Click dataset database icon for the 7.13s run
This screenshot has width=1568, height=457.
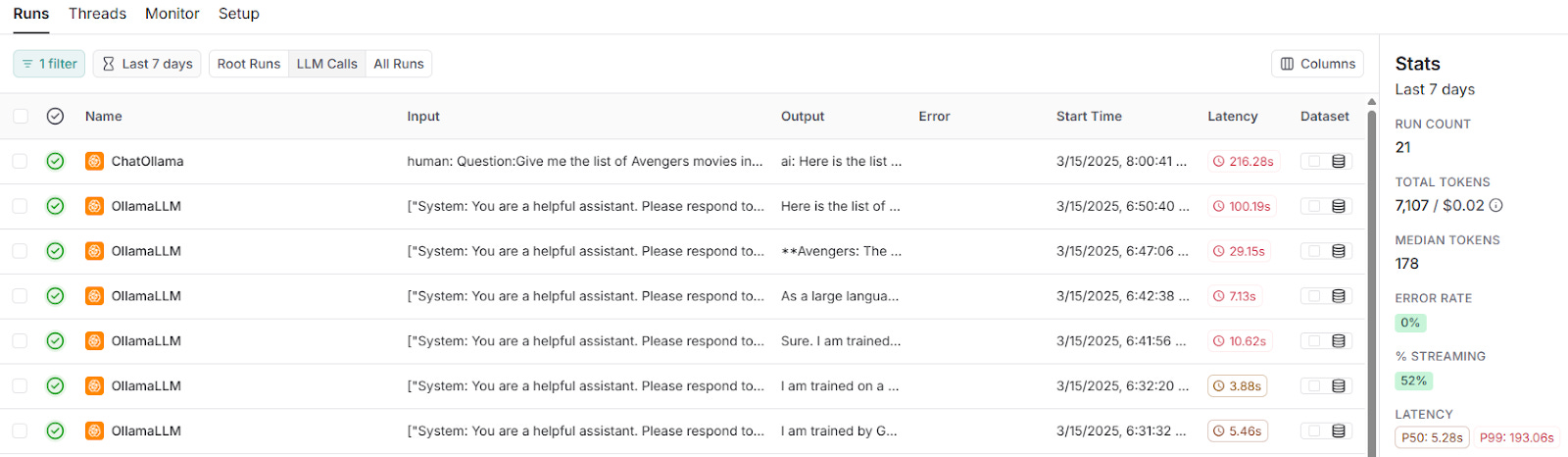[1339, 296]
